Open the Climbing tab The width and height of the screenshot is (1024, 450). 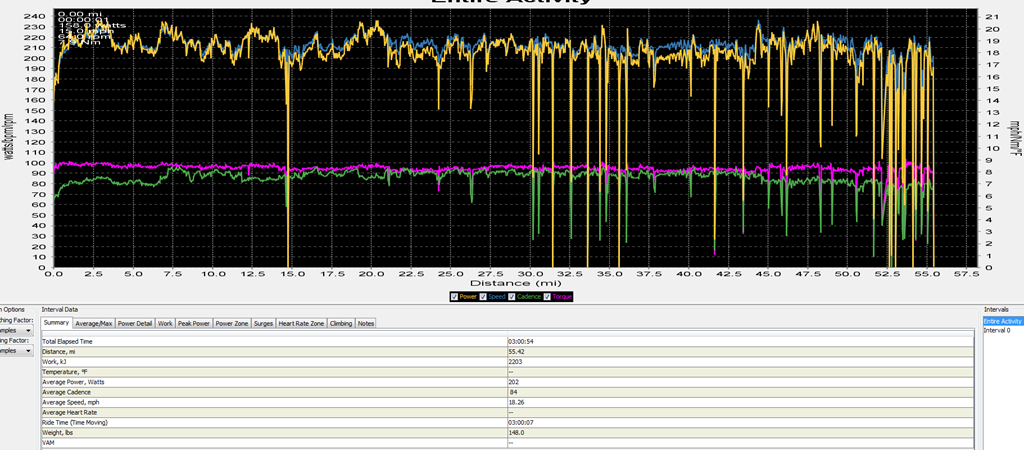[341, 323]
